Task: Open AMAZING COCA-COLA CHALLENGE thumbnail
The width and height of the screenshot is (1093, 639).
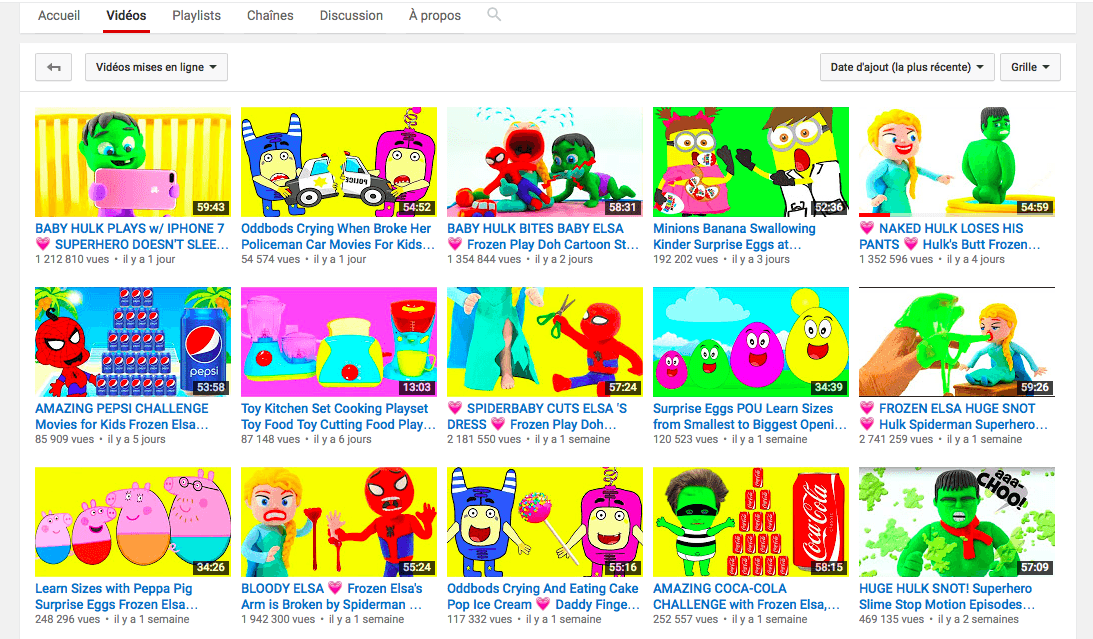Action: 751,522
